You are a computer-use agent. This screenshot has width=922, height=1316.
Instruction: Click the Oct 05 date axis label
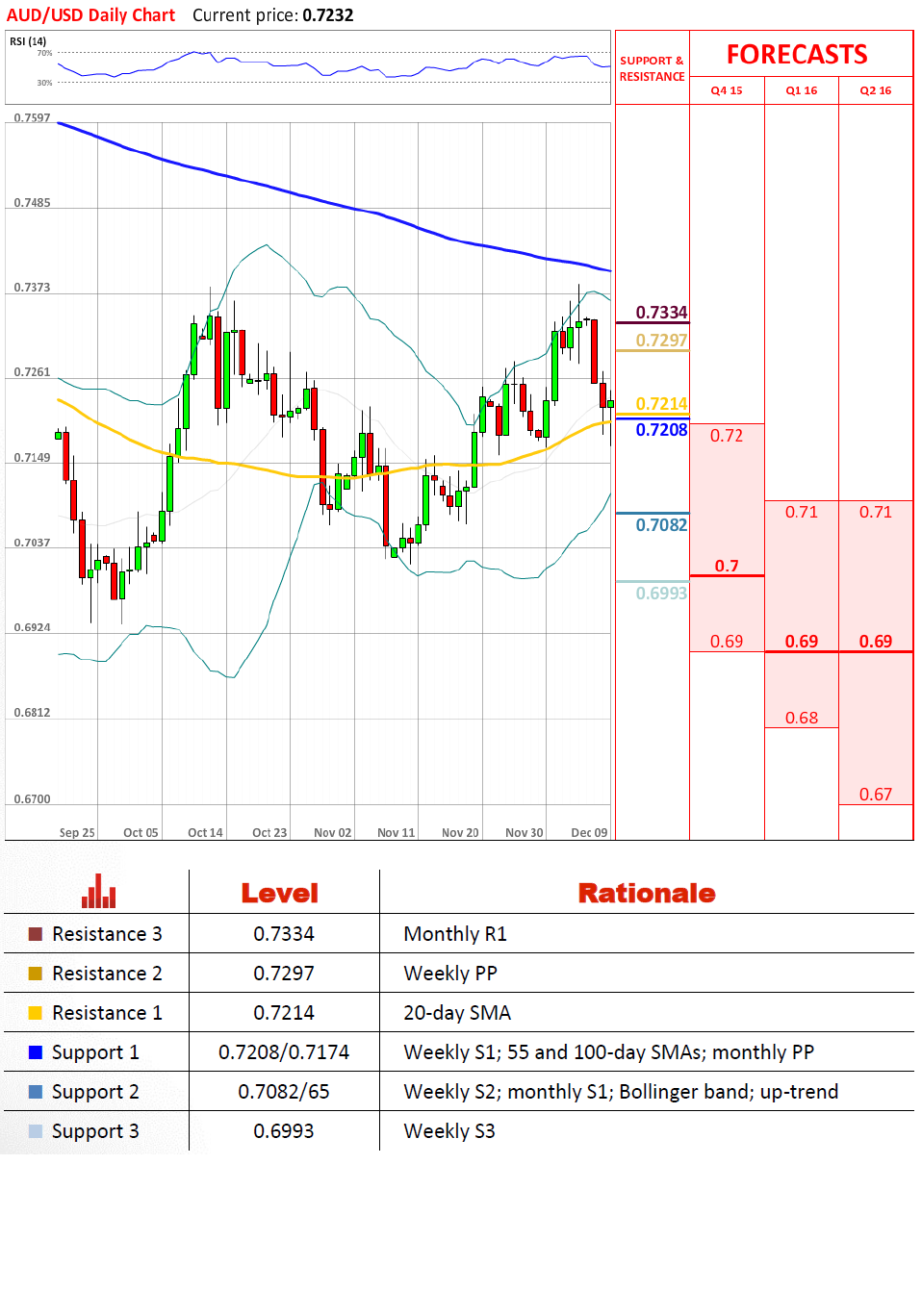pos(141,833)
